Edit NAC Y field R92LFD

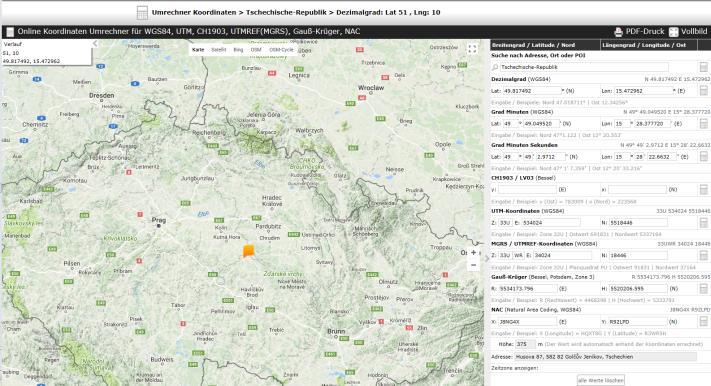point(638,322)
